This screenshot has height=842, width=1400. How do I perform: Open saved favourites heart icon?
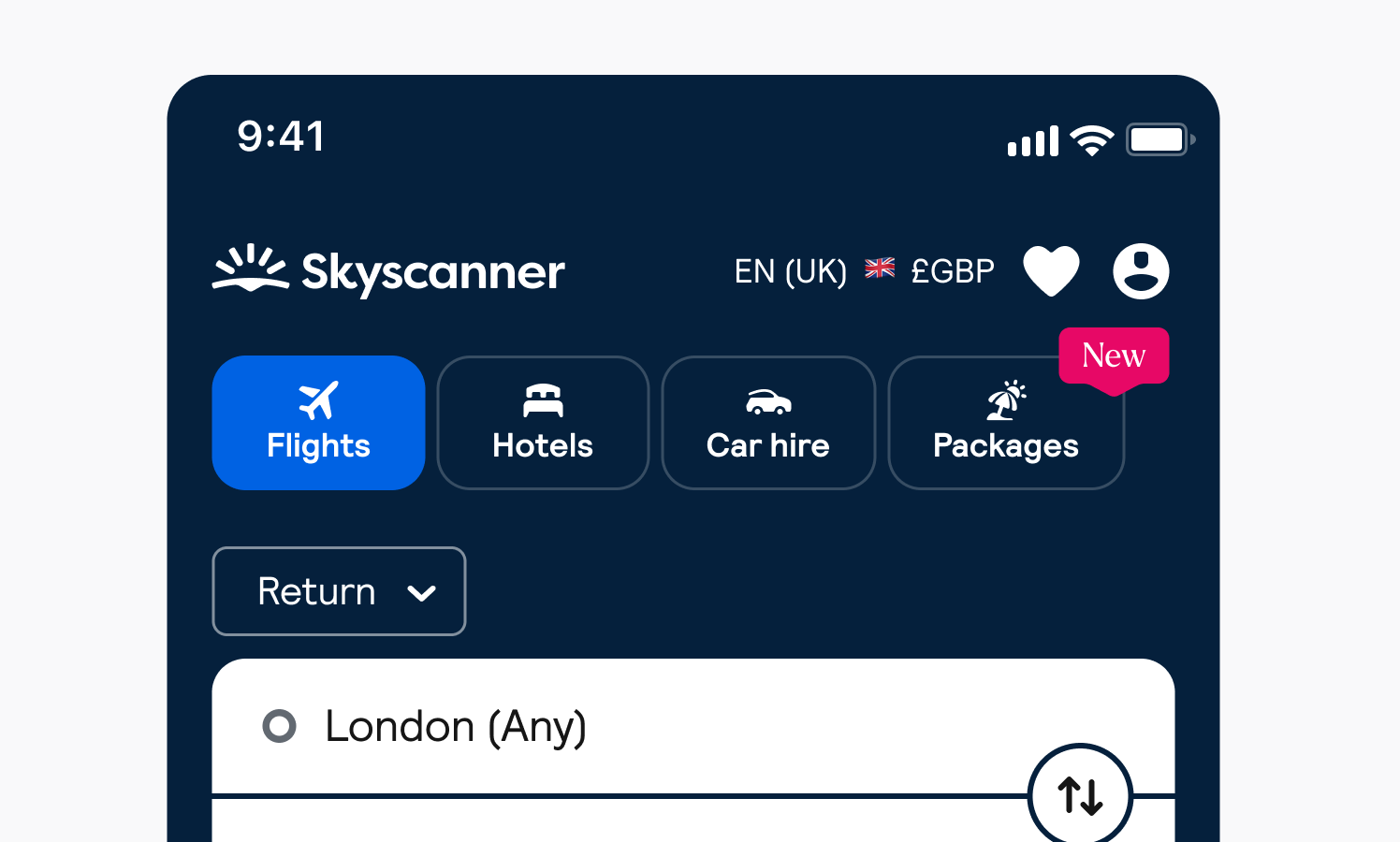click(1051, 271)
